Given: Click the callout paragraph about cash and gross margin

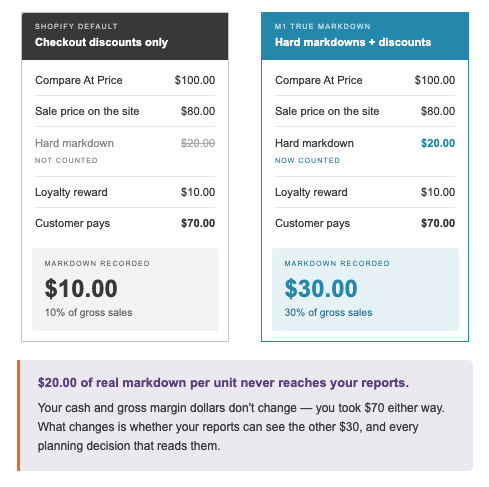Looking at the screenshot, I should click(x=241, y=427).
